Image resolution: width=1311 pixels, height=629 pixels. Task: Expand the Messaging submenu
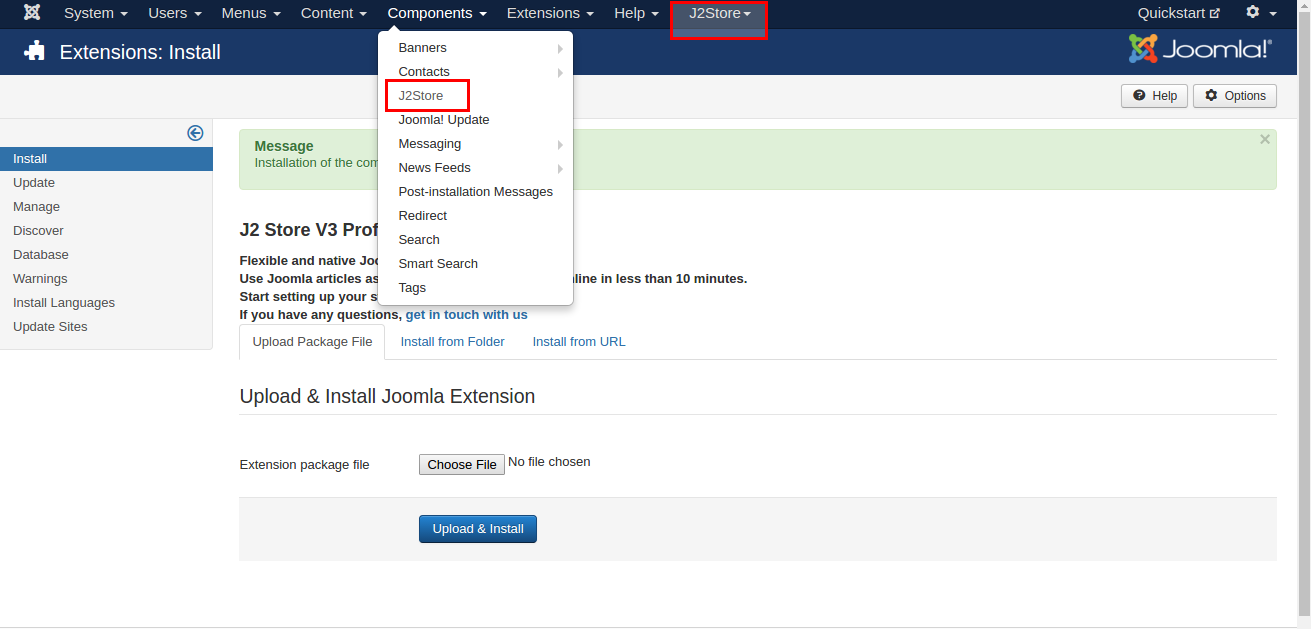[475, 144]
